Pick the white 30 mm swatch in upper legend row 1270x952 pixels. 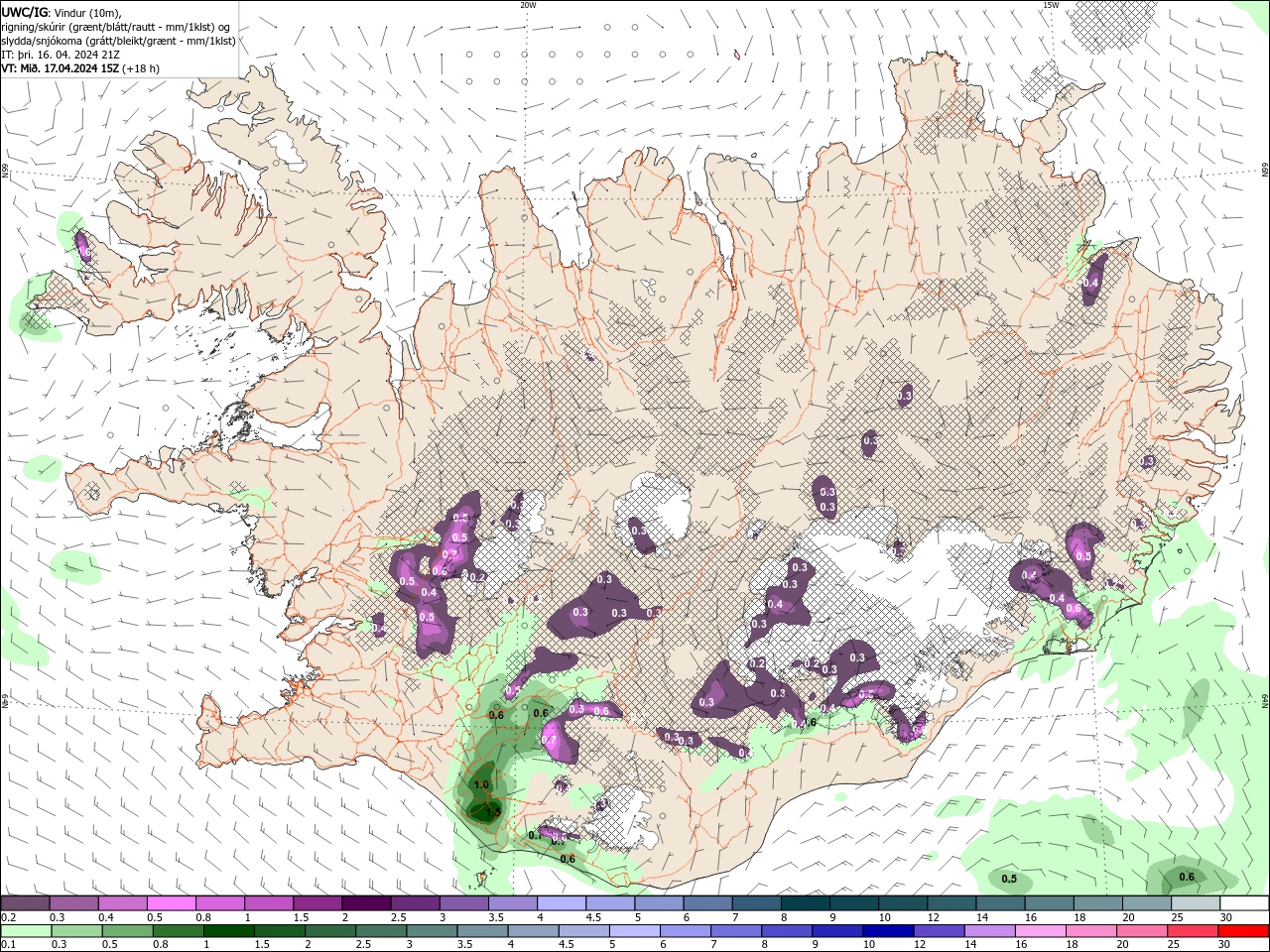point(1244,903)
